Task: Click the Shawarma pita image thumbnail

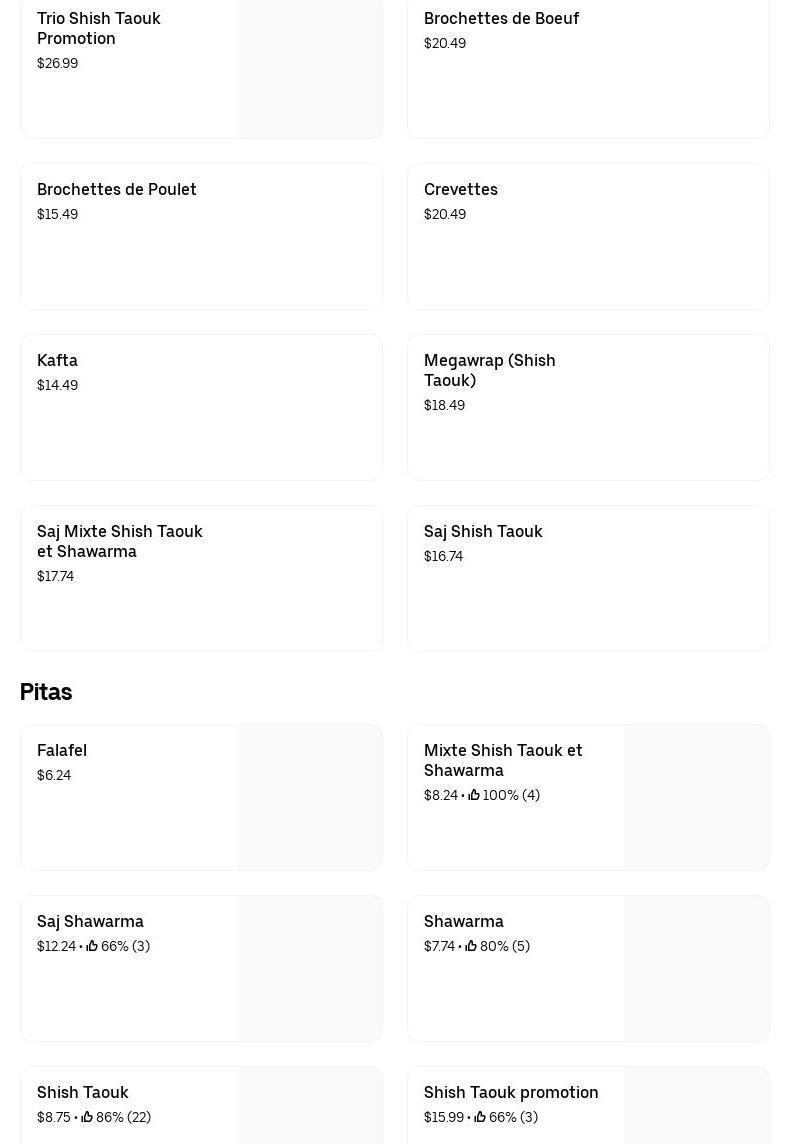Action: 696,968
